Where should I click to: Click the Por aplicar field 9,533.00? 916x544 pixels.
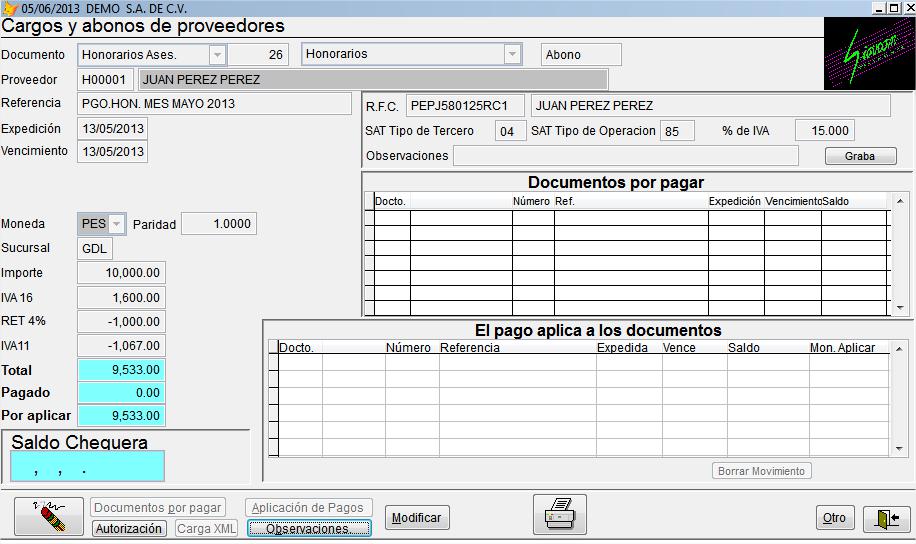pos(122,415)
